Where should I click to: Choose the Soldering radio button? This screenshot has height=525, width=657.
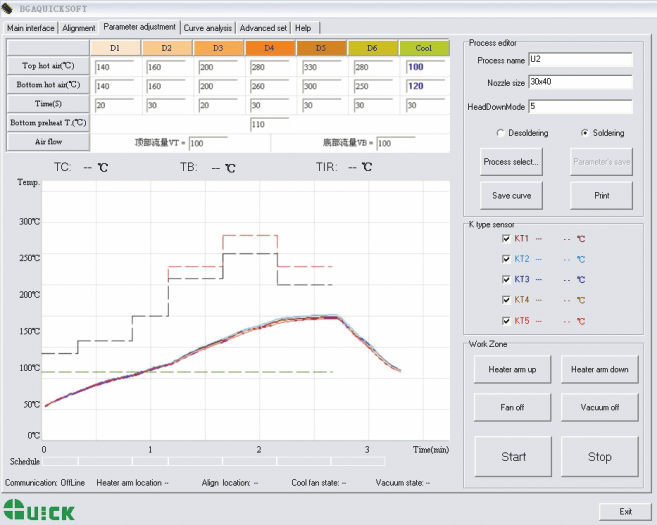click(584, 132)
